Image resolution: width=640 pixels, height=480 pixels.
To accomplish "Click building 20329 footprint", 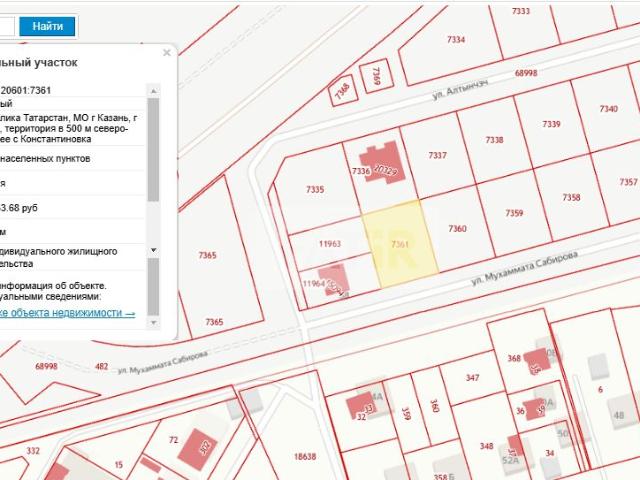I will point(382,162).
